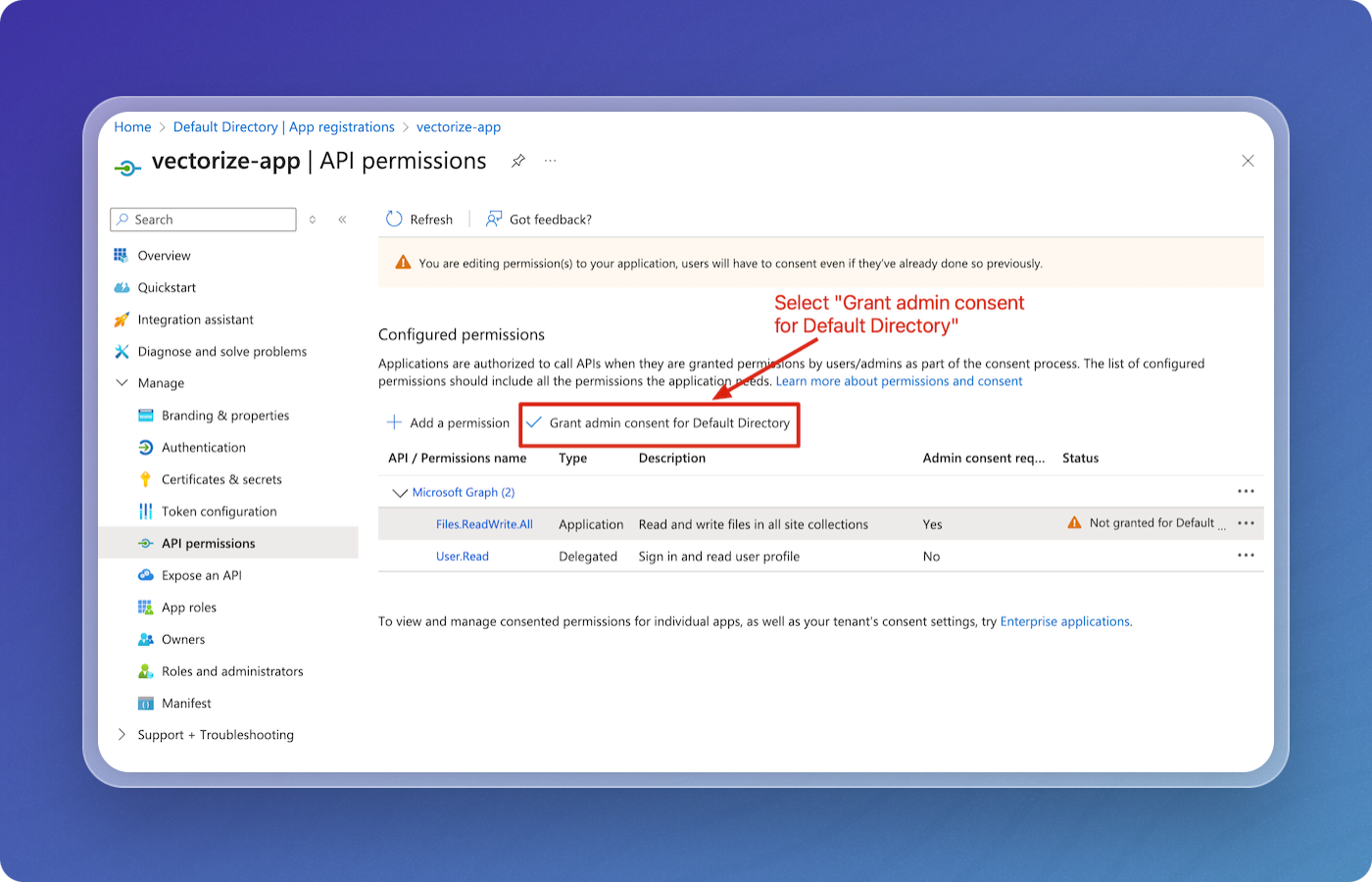1372x882 pixels.
Task: Select Token configuration menu item
Action: 219,512
